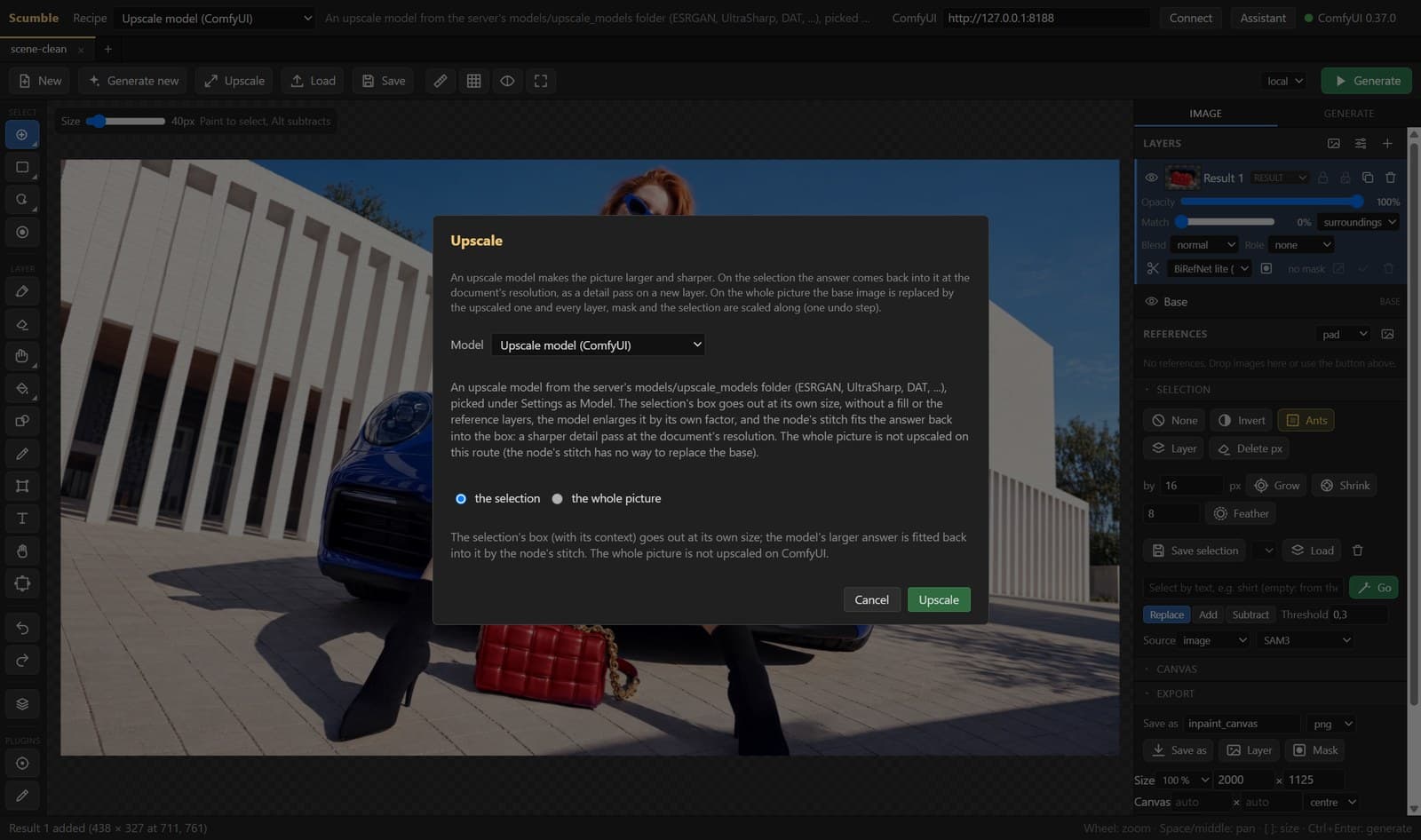The image size is (1421, 840).
Task: Click the ruler icon in top toolbar
Action: coord(441,81)
